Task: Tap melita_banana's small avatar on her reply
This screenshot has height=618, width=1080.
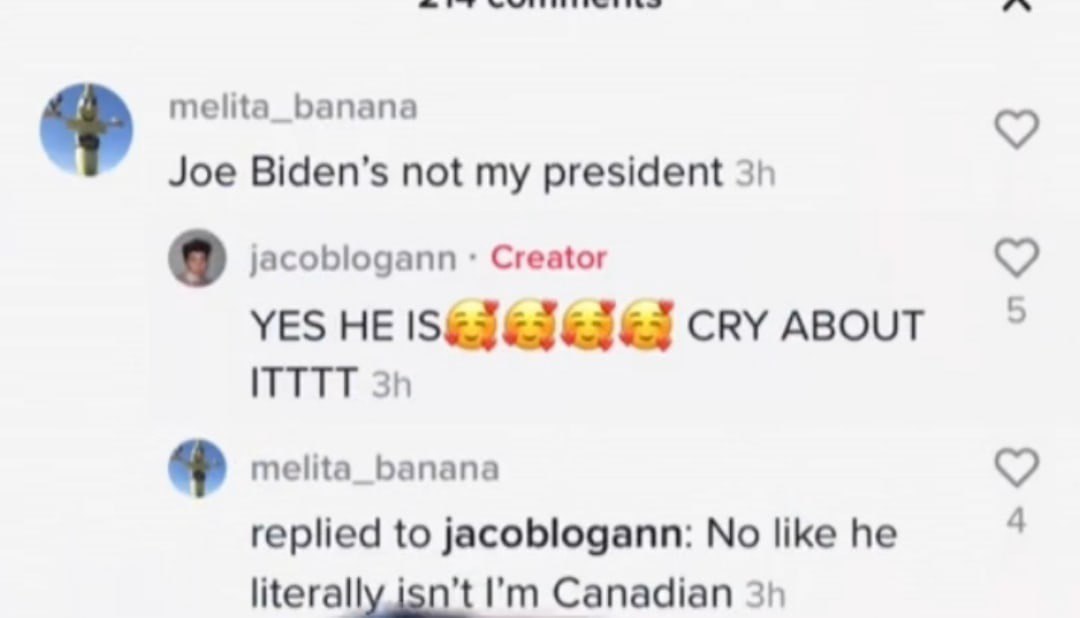Action: click(198, 468)
